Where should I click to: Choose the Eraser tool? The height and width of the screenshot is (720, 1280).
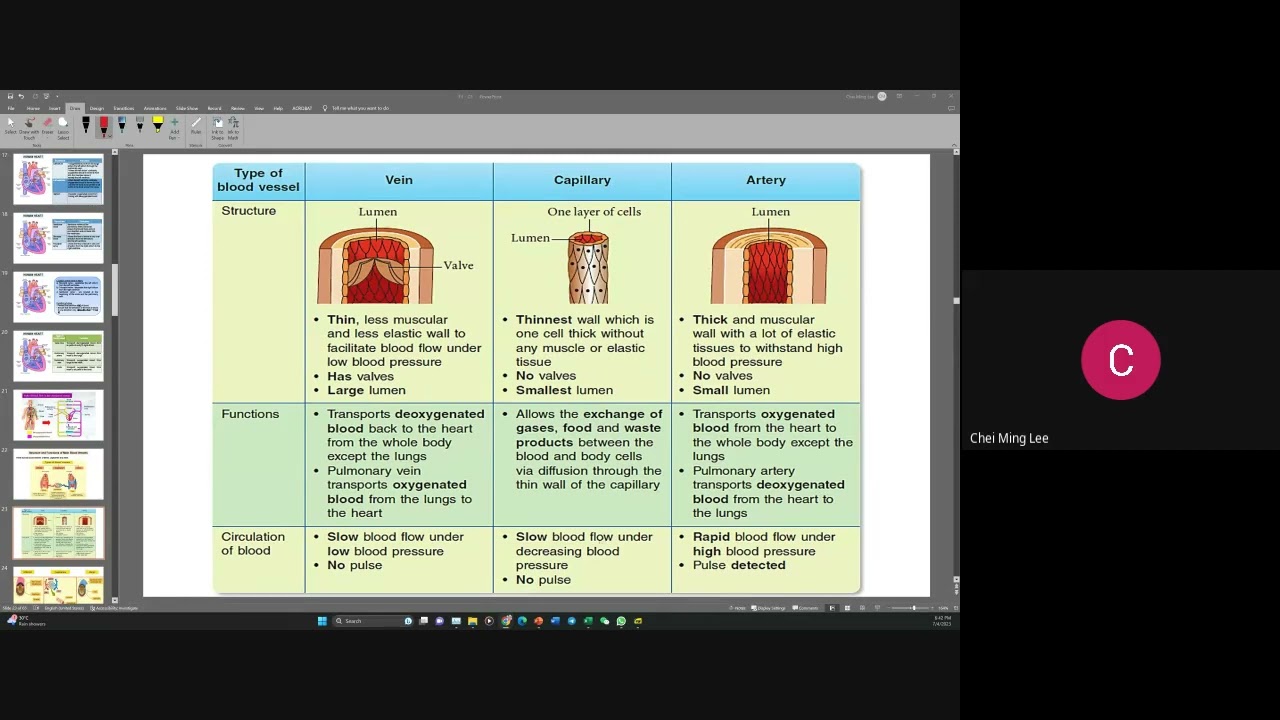[47, 127]
